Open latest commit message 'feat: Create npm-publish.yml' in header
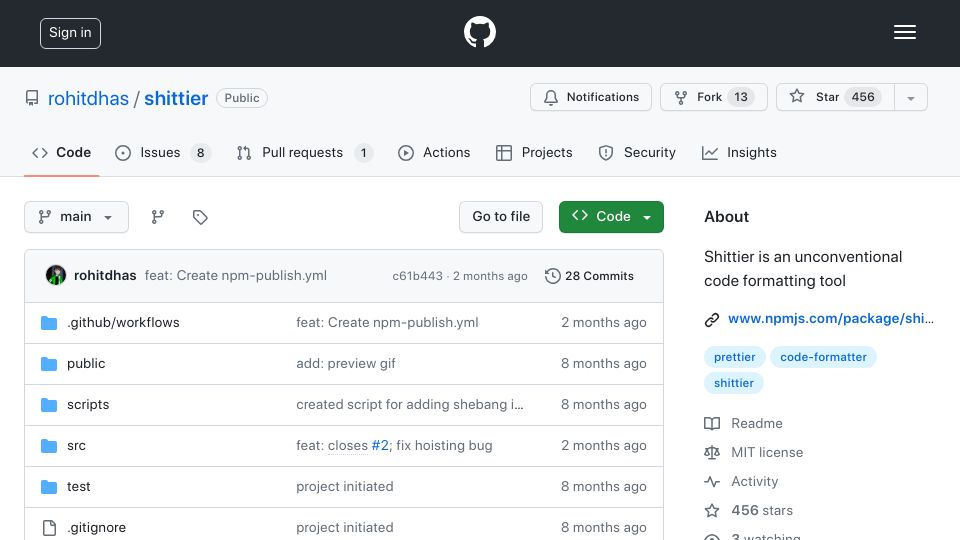960x540 pixels. [236, 276]
